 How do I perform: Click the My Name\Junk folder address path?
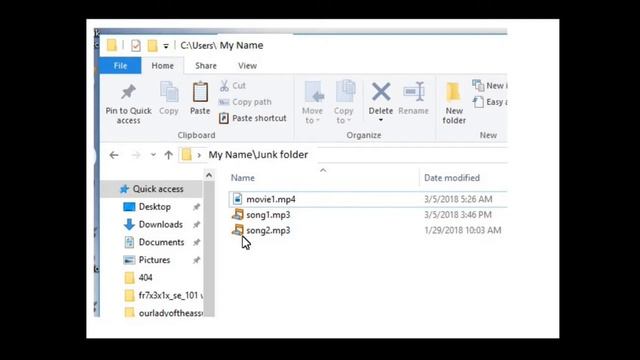click(x=258, y=155)
